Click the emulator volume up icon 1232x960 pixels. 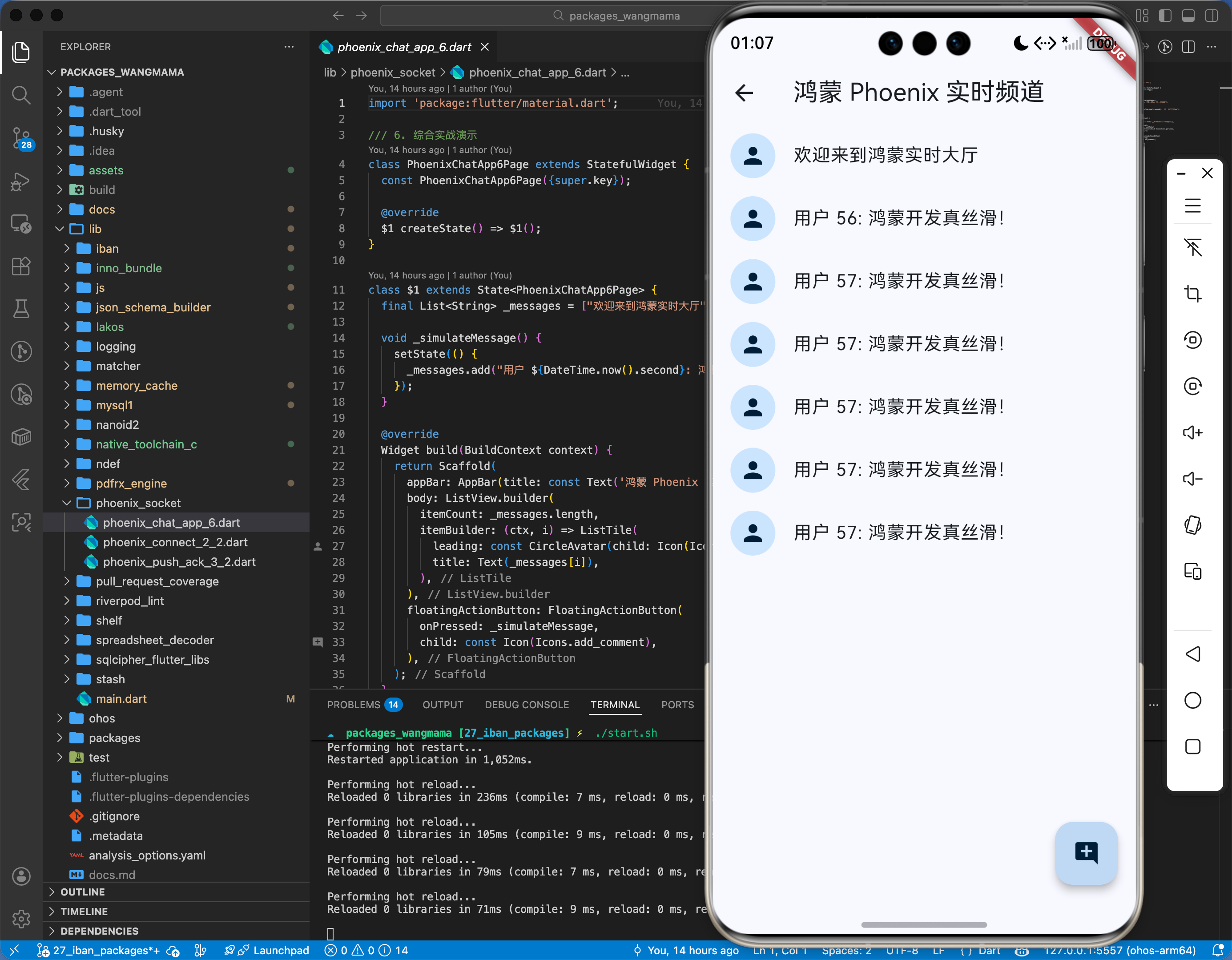(1192, 433)
